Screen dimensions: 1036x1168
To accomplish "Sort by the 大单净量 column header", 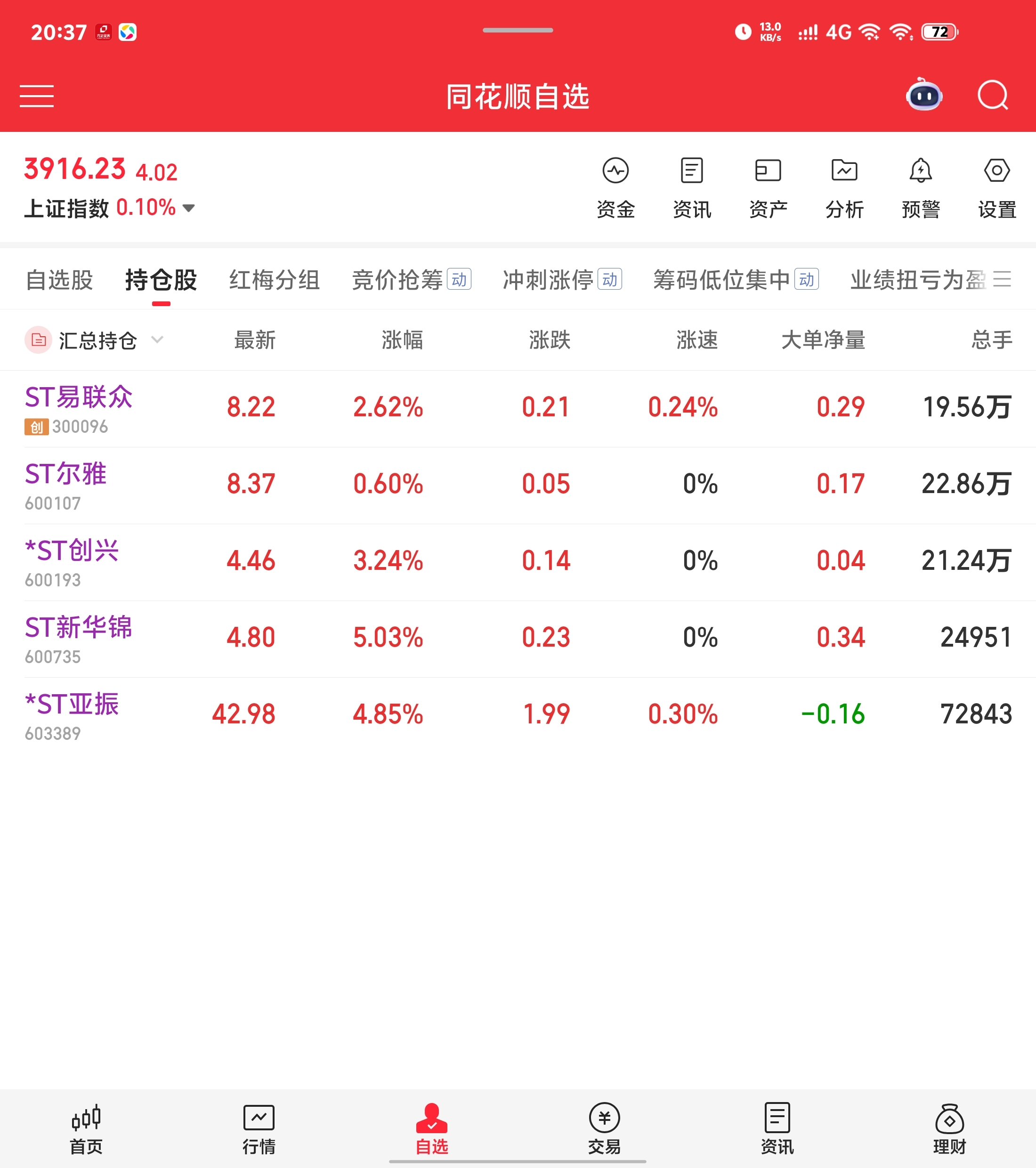I will point(823,340).
